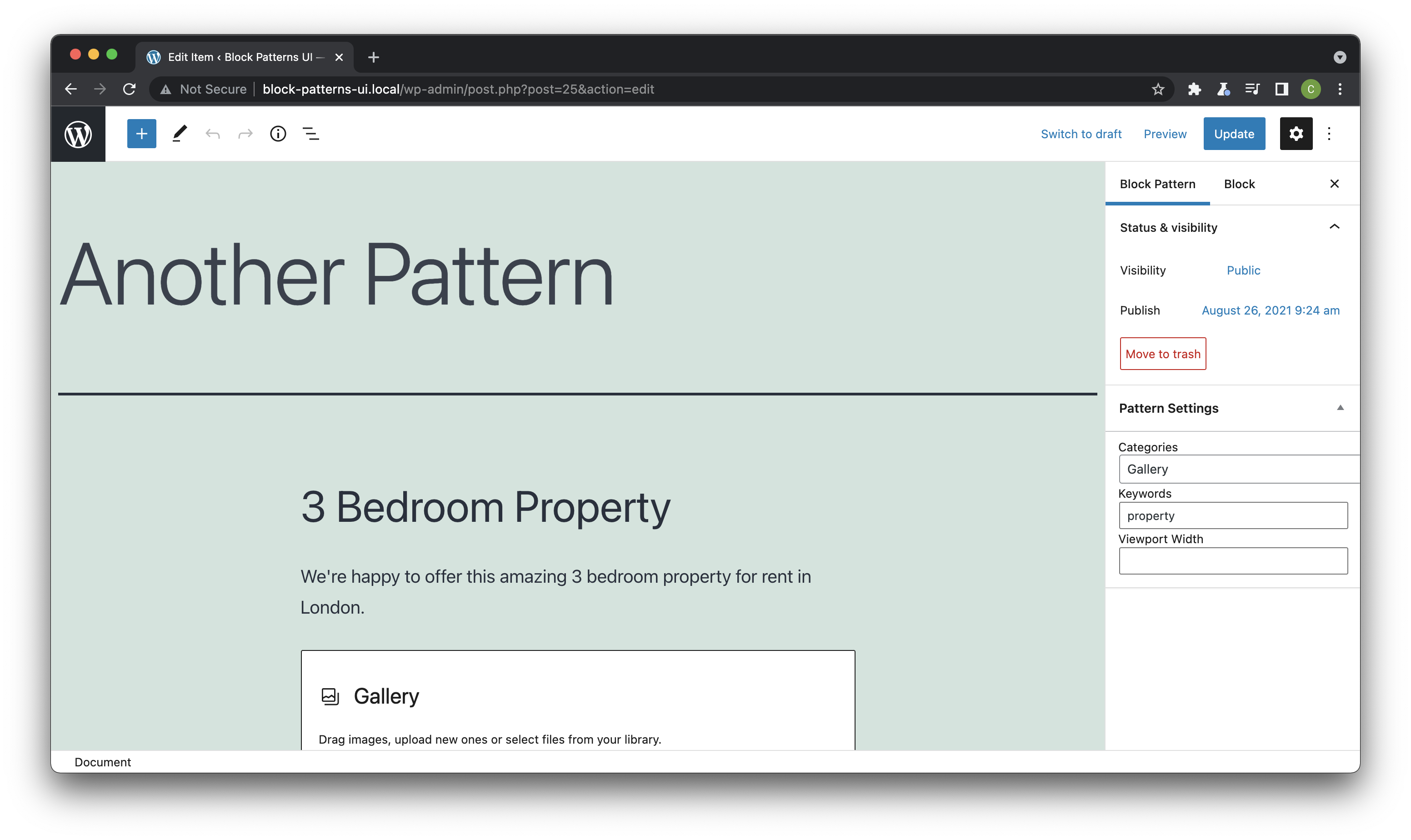Open the editor Options three-dot menu
Viewport: 1411px width, 840px height.
[x=1329, y=134]
